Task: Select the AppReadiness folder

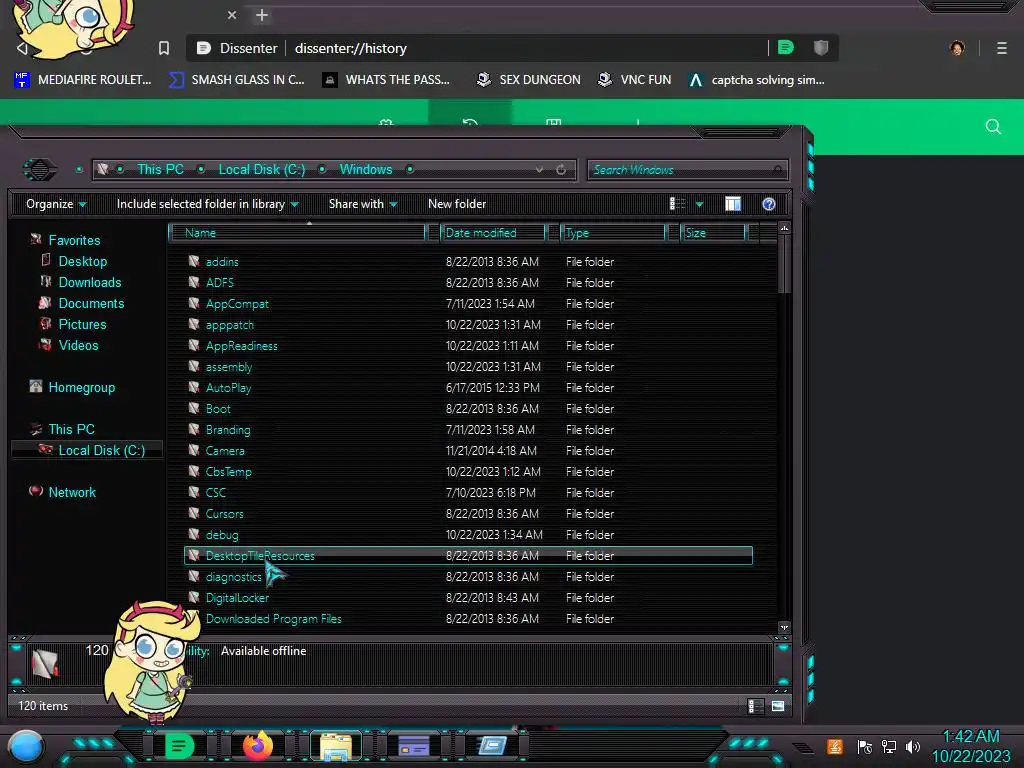Action: (x=242, y=345)
